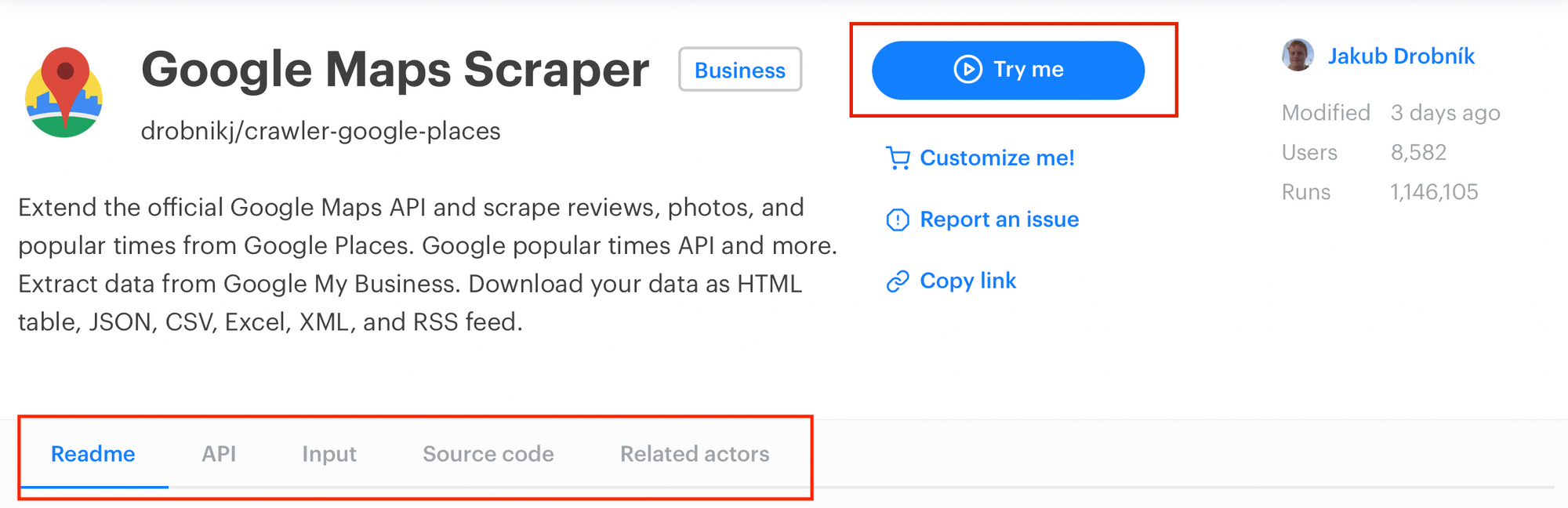Select the drobnikj/crawler-google-places path text
This screenshot has height=508, width=1568.
(x=321, y=131)
